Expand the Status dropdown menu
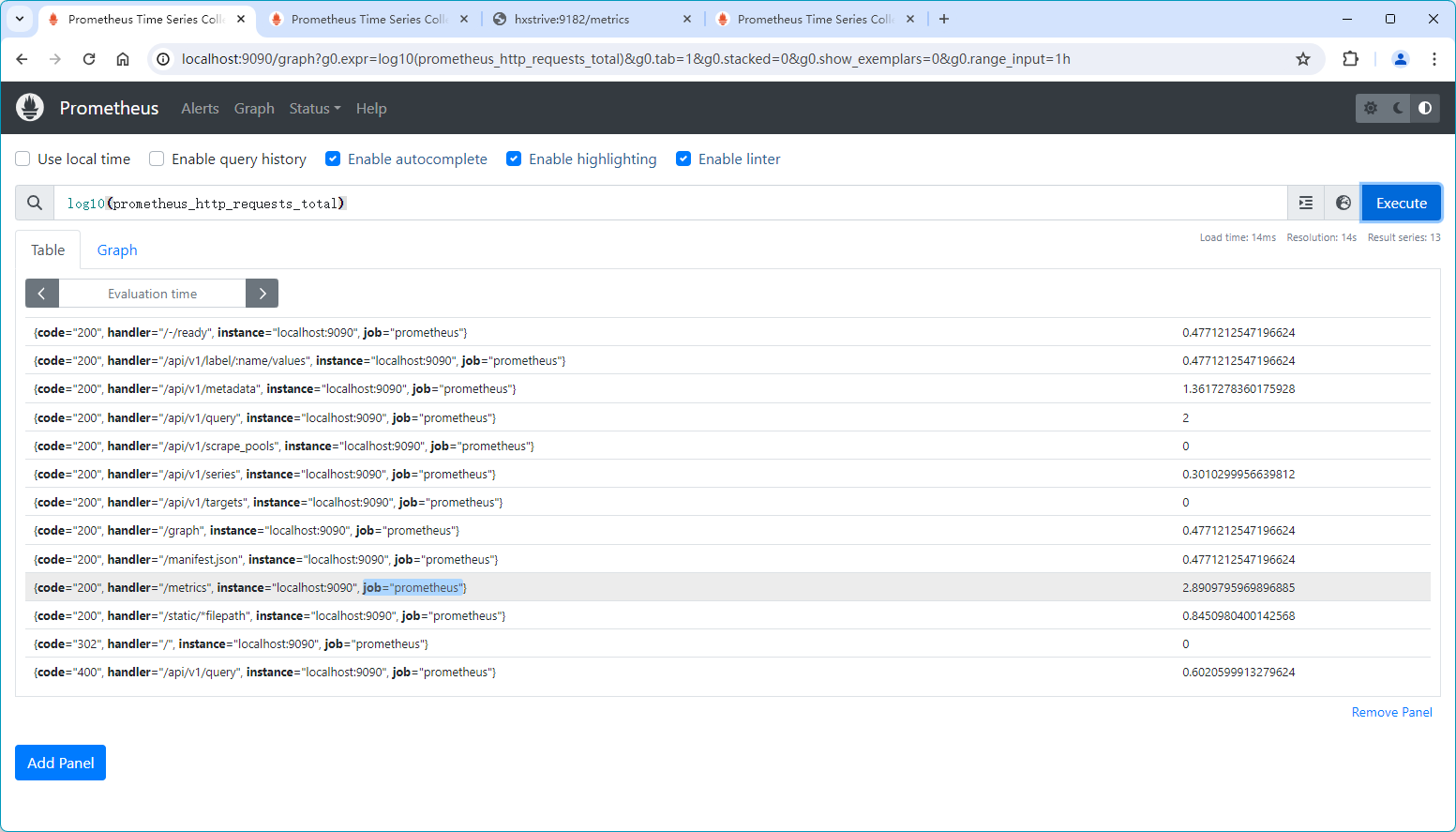Viewport: 1456px width, 832px height. tap(315, 108)
